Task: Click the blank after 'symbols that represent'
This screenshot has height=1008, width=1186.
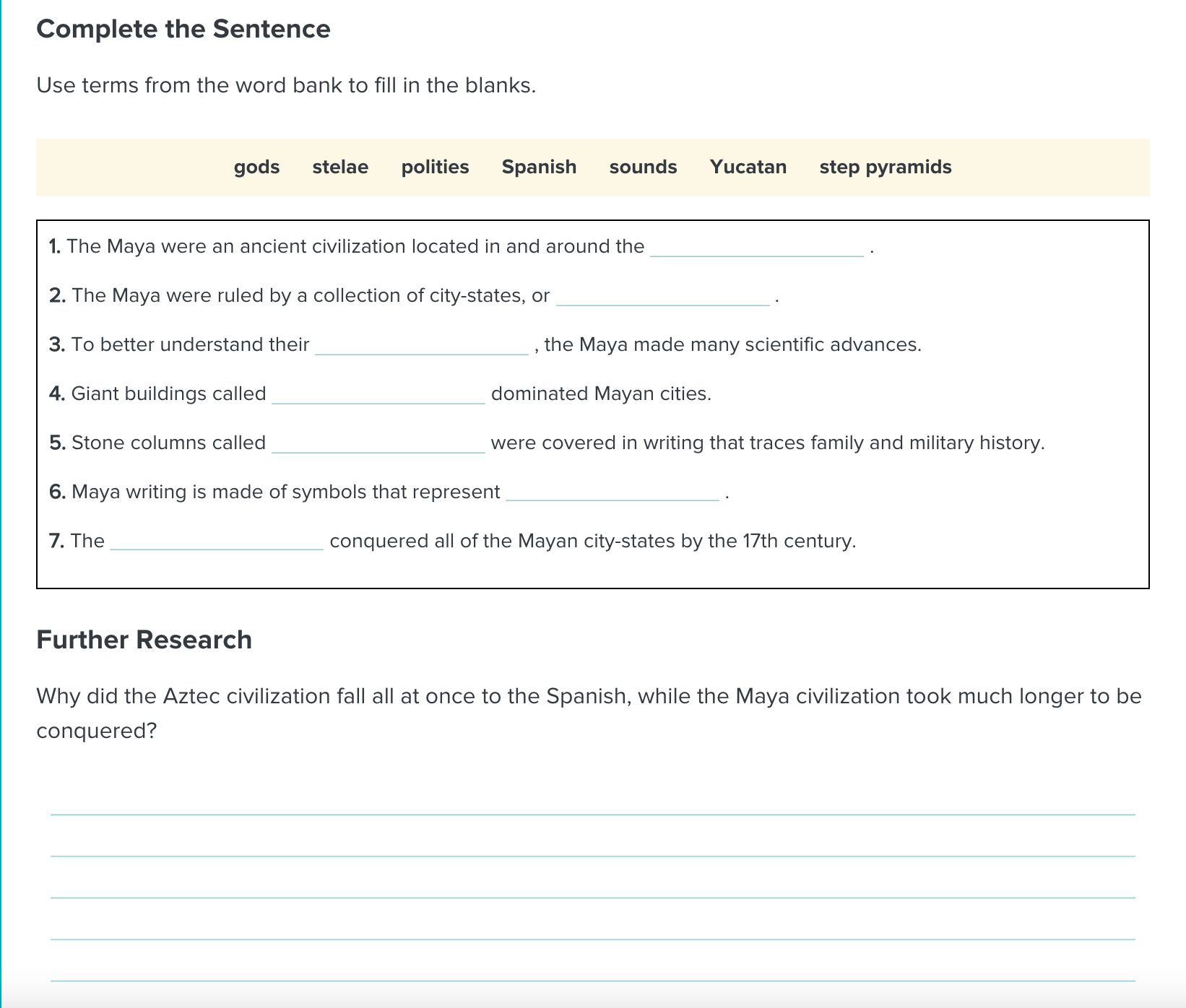Action: tap(612, 492)
